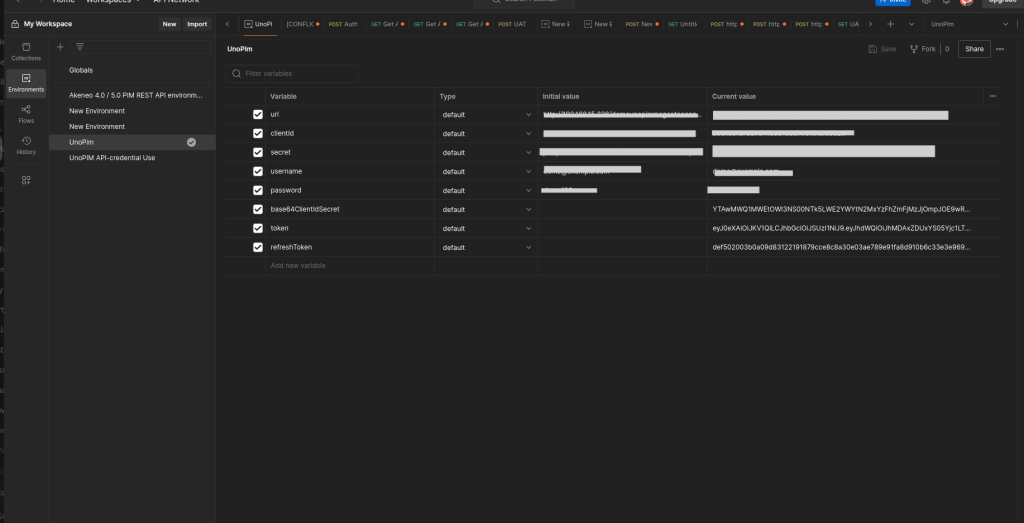The image size is (1024, 523).
Task: Open a new request tab with plus icon
Action: [890, 24]
